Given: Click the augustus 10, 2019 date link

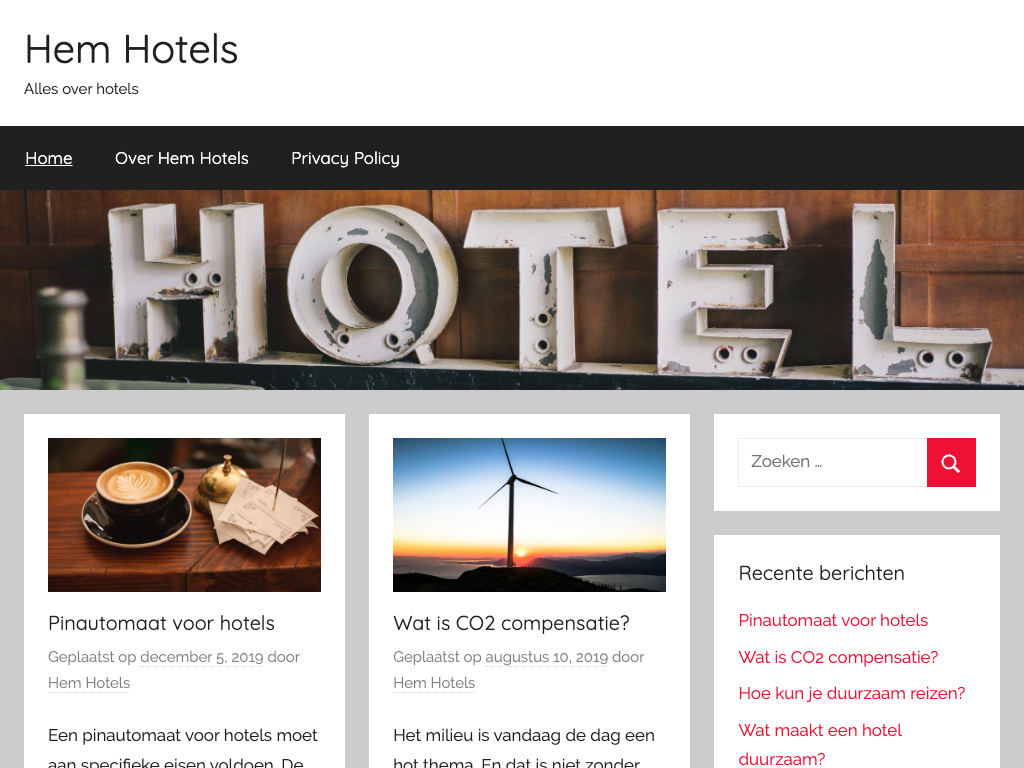Looking at the screenshot, I should coord(547,657).
